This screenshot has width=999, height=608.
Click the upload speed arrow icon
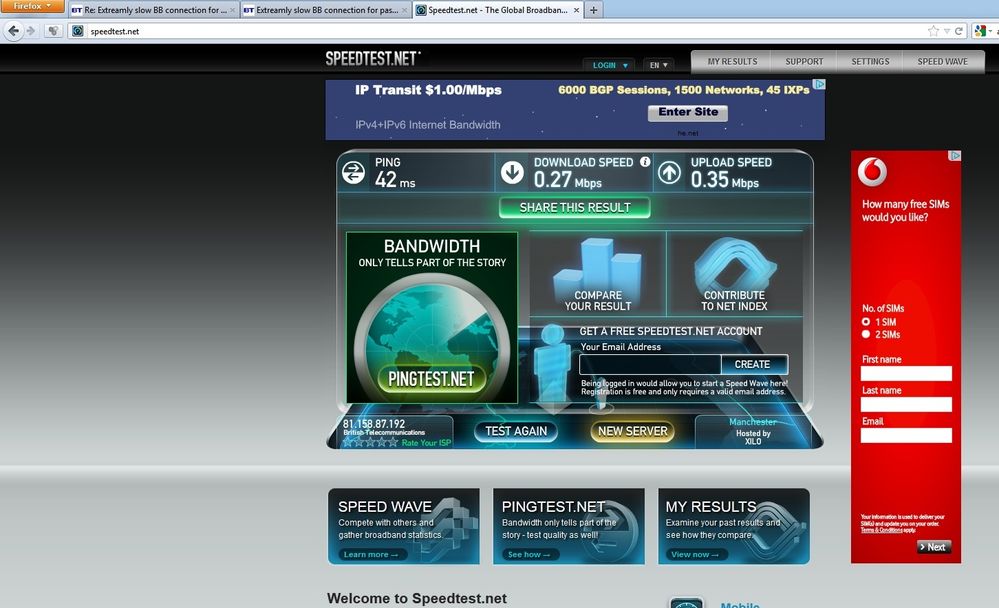669,172
